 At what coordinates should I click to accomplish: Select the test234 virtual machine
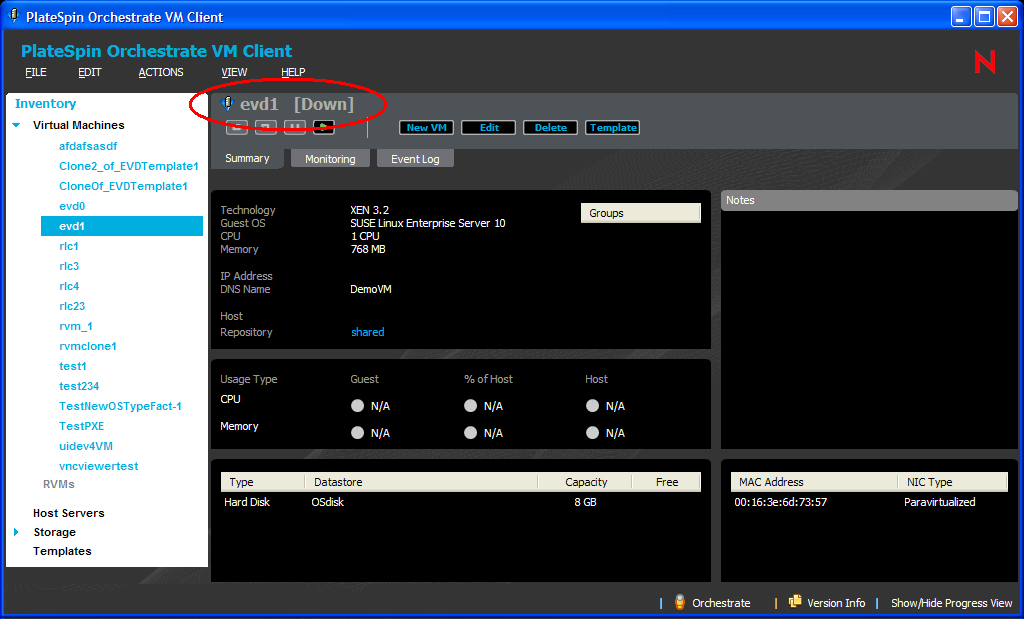[x=79, y=386]
